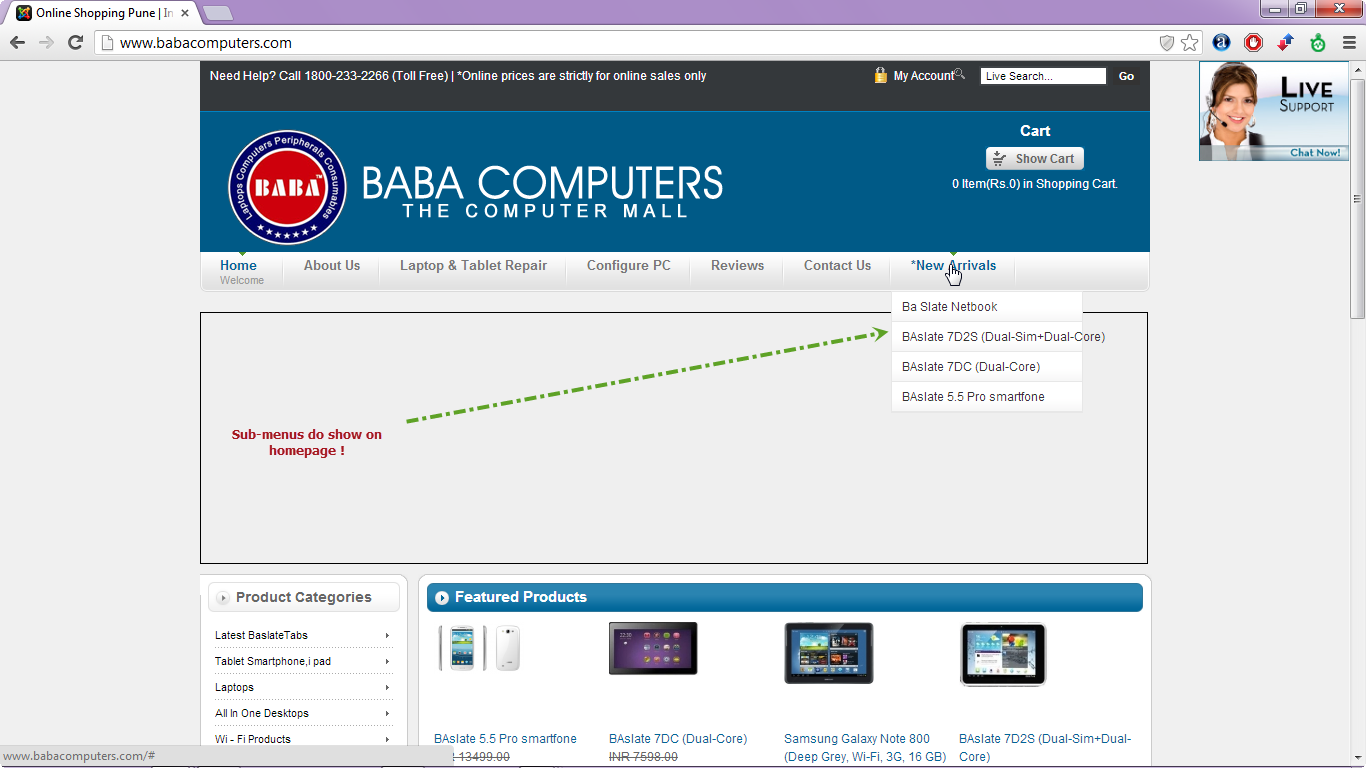Screen dimensions: 1366x768
Task: Click the shield icon in address bar
Action: click(x=1166, y=43)
